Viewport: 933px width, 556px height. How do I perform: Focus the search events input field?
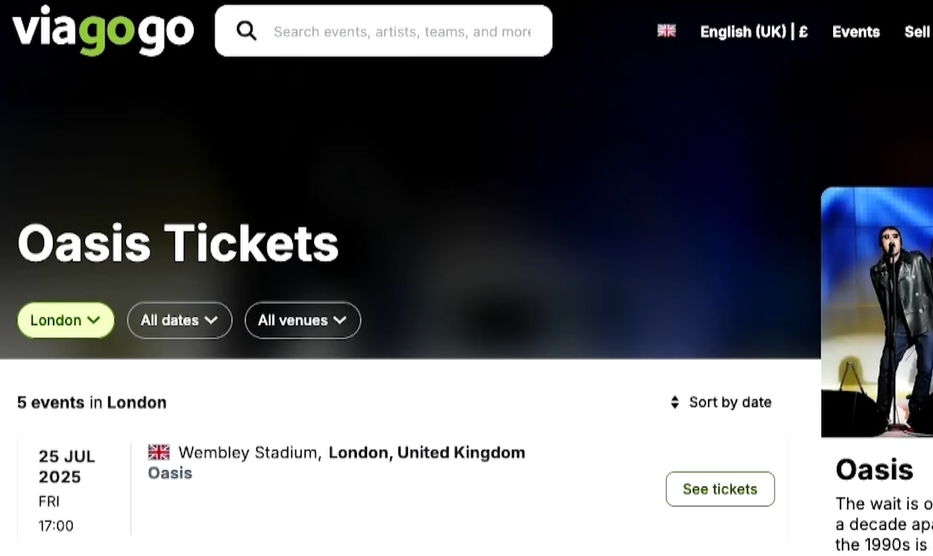[x=402, y=32]
